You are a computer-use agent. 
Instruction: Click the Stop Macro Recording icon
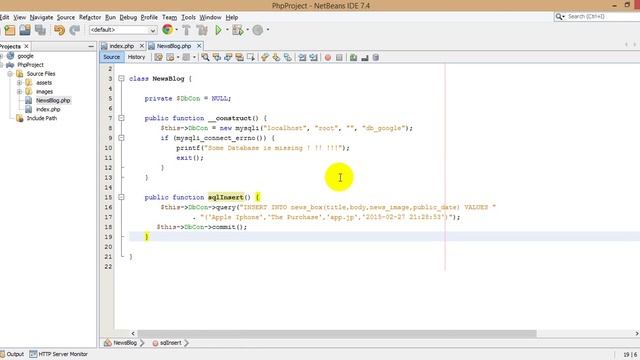(x=339, y=58)
